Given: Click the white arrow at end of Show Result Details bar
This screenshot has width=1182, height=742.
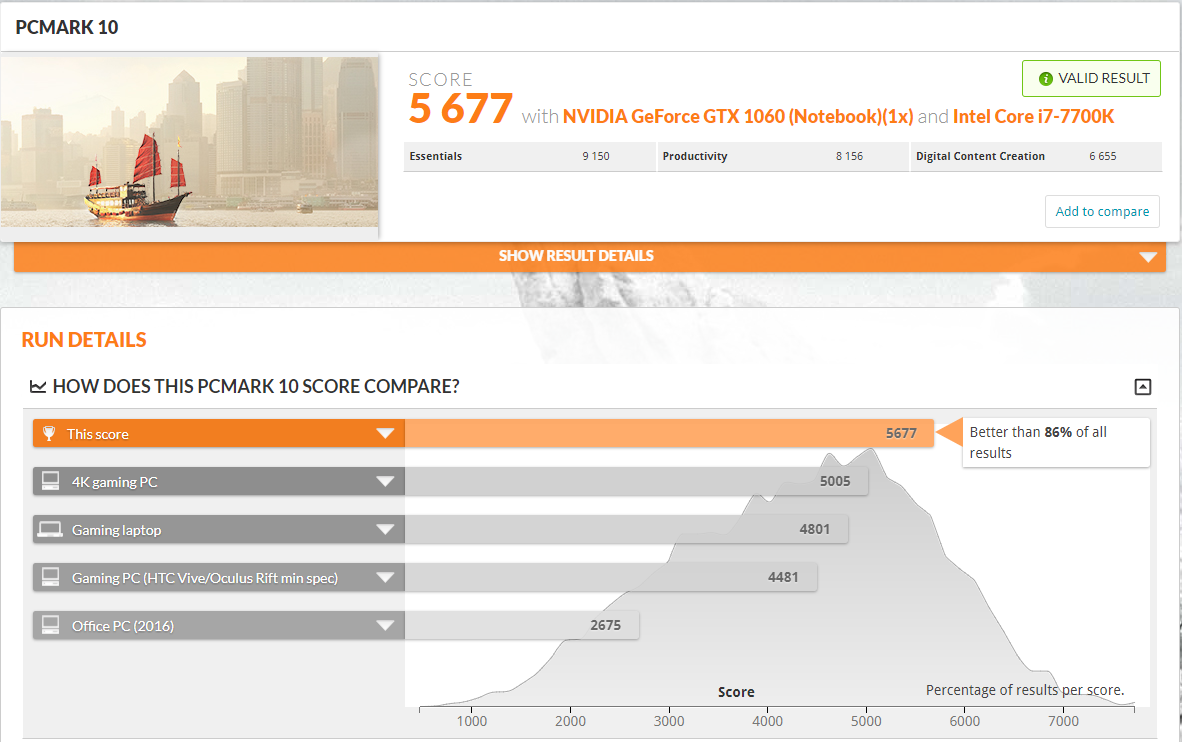Looking at the screenshot, I should [x=1147, y=257].
